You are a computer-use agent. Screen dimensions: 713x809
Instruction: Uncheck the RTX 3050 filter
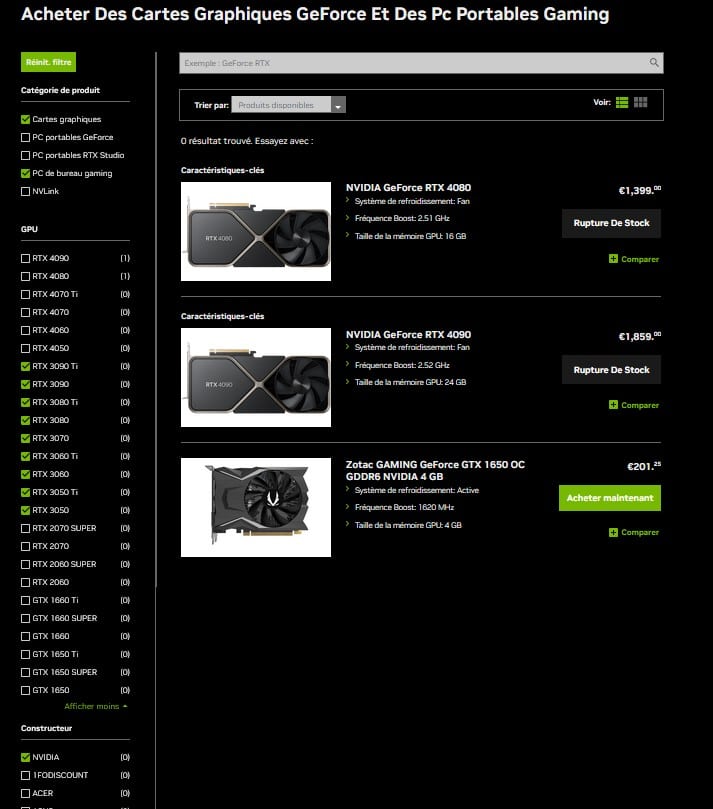point(25,510)
